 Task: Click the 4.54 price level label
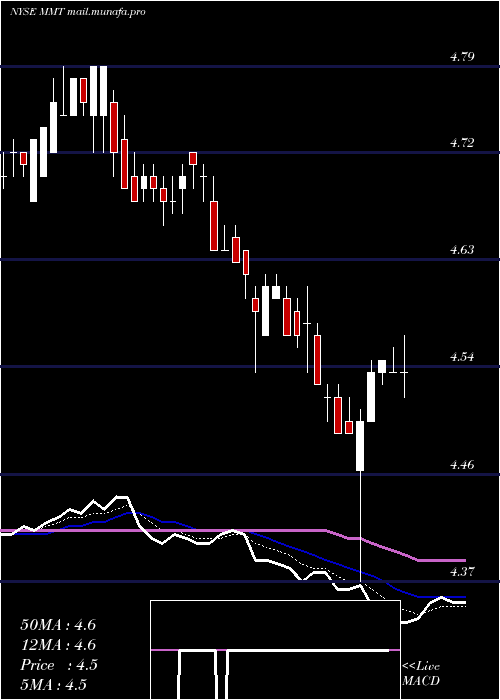[x=462, y=357]
